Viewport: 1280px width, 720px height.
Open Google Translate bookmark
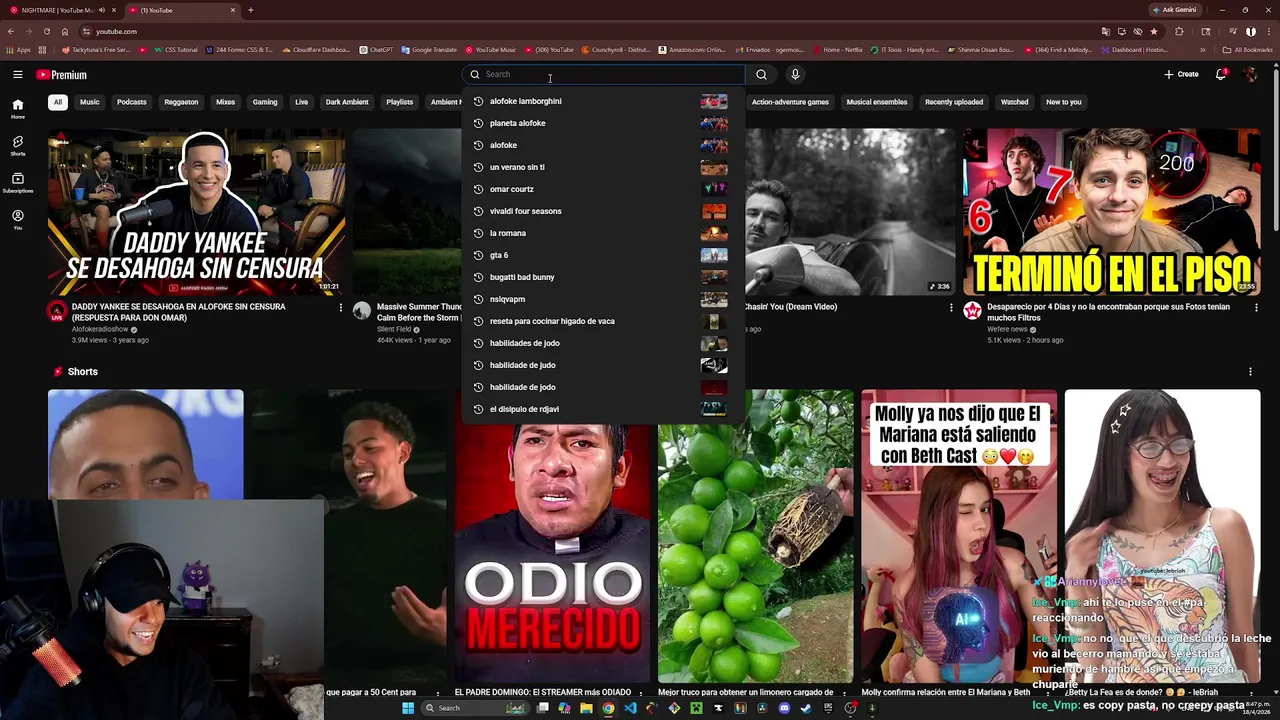(429, 50)
